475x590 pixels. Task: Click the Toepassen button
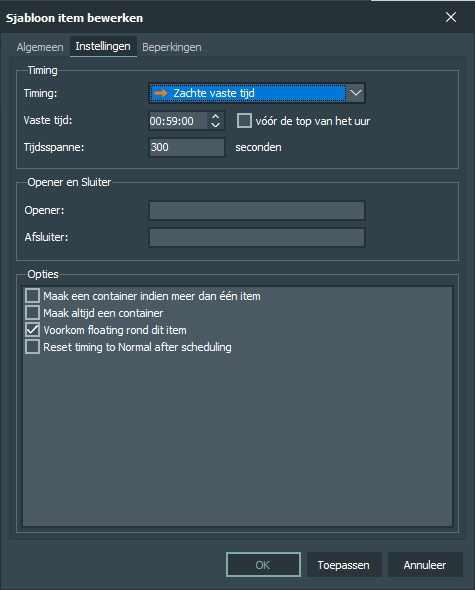(344, 564)
